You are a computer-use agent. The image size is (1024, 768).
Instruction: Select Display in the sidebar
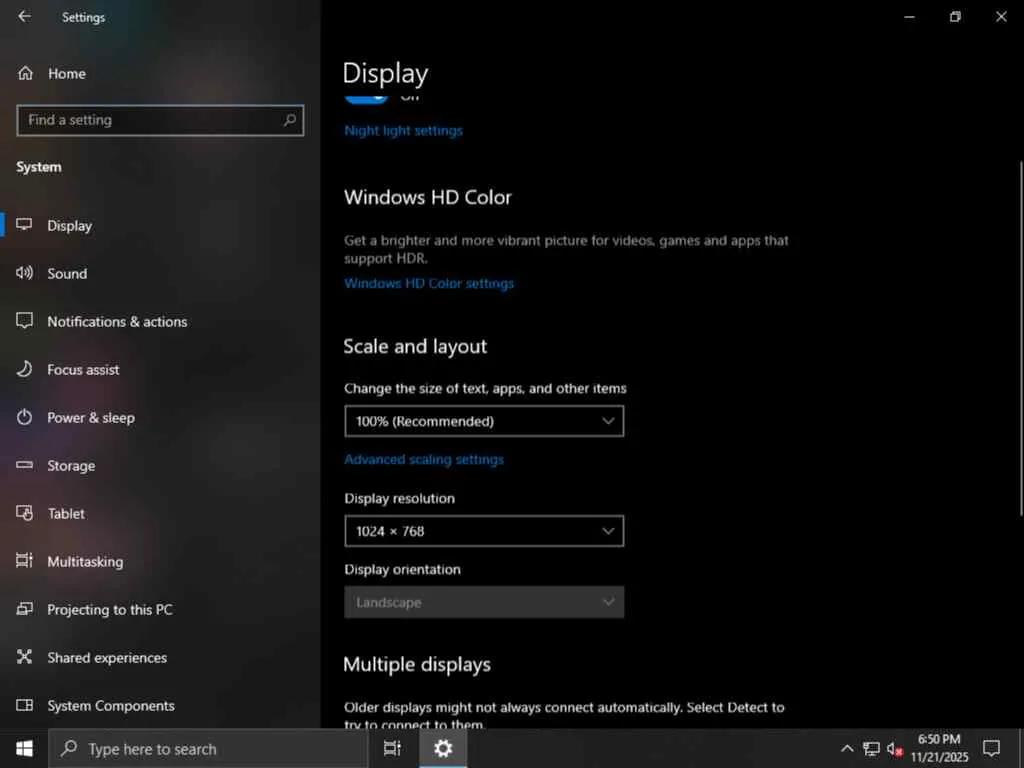click(x=160, y=225)
